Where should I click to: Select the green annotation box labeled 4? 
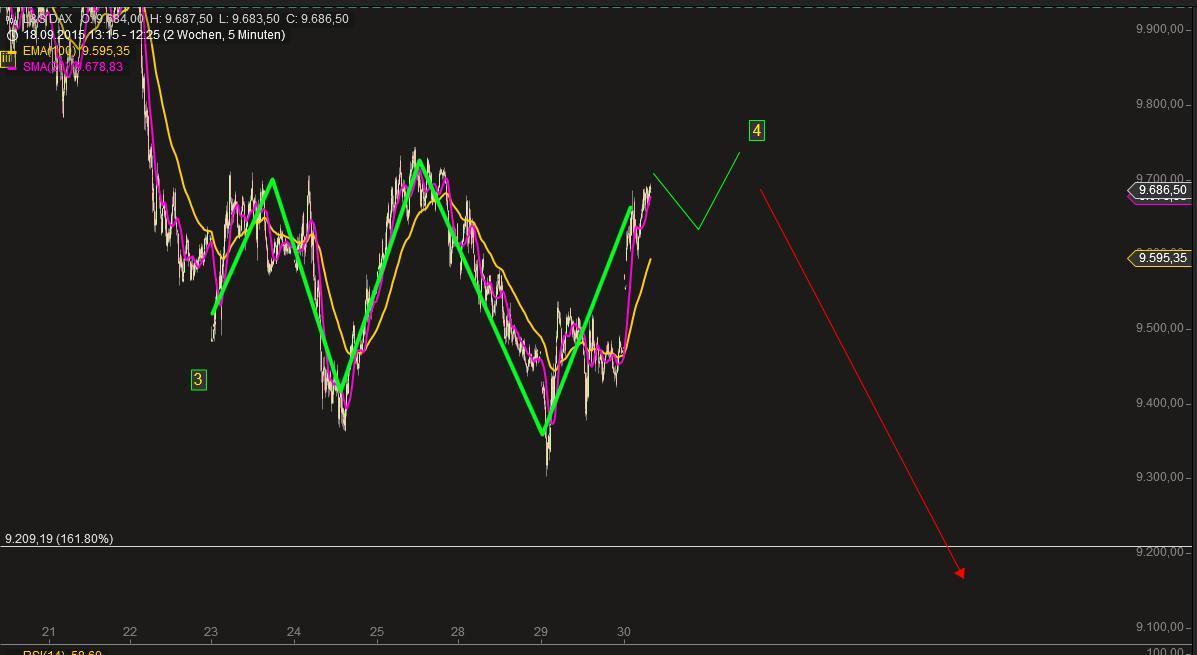pos(756,130)
